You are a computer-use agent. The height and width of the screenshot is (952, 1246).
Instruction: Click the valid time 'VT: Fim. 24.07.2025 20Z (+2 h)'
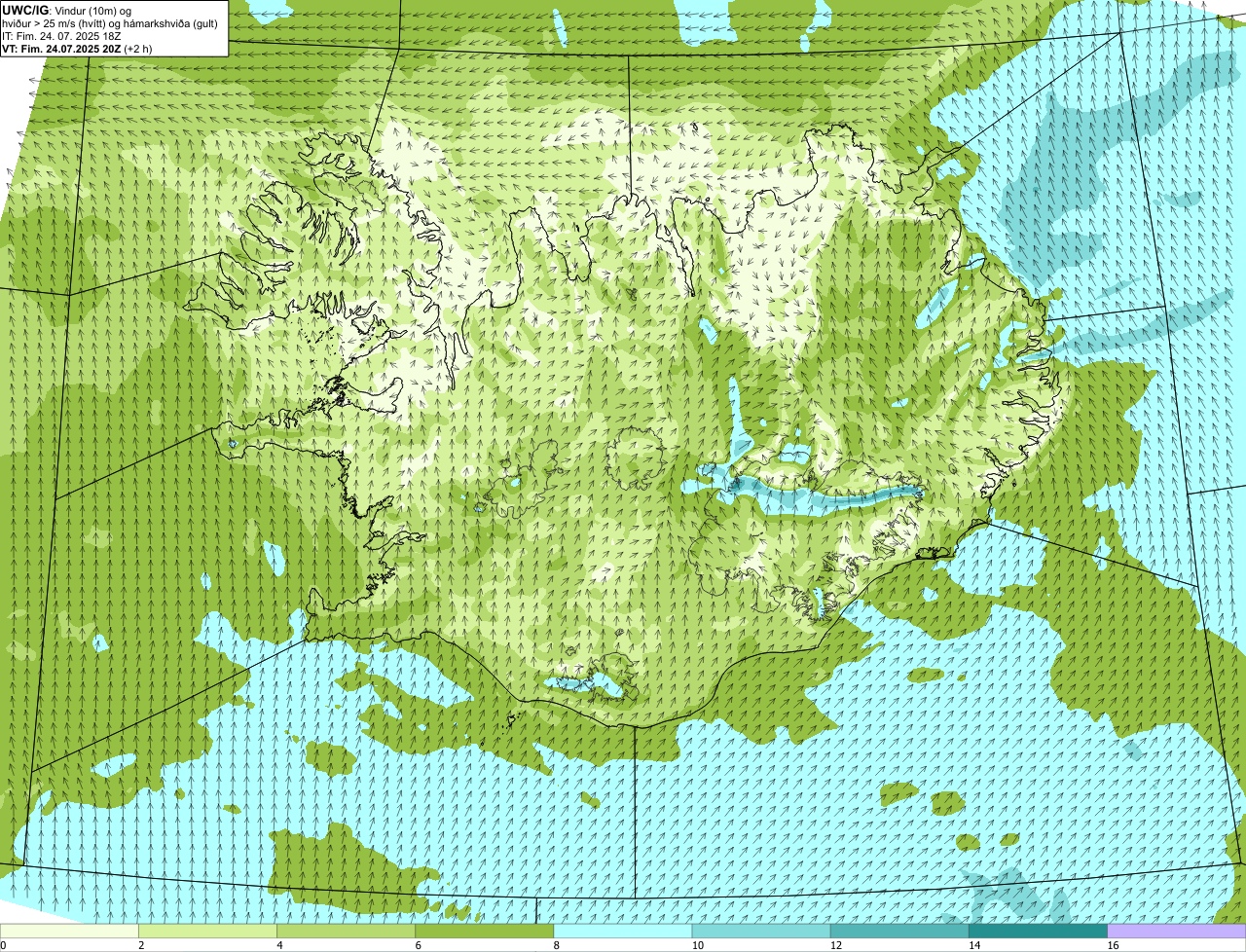(77, 49)
